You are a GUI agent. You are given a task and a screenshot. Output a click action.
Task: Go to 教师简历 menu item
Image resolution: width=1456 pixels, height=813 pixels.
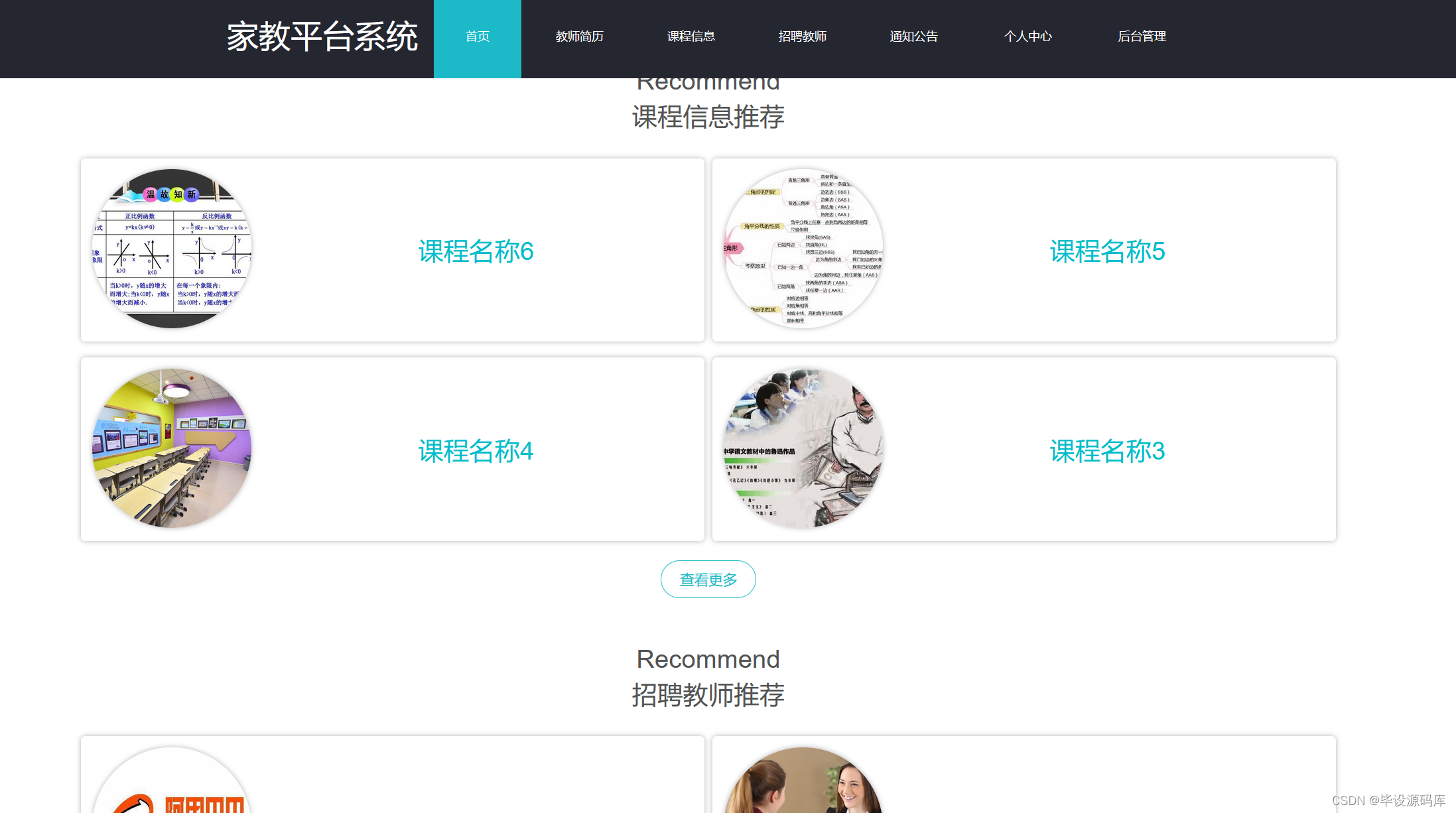click(579, 36)
